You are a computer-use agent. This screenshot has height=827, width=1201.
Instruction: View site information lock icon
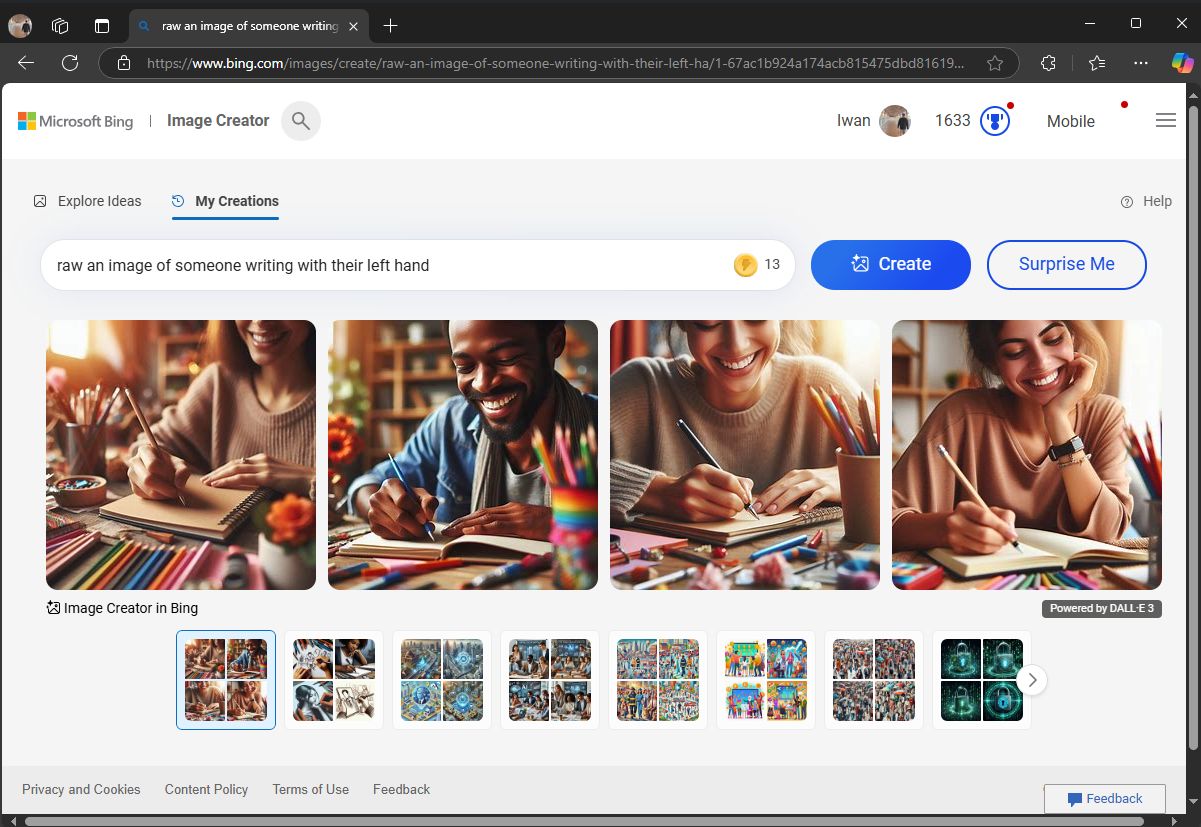(x=124, y=63)
